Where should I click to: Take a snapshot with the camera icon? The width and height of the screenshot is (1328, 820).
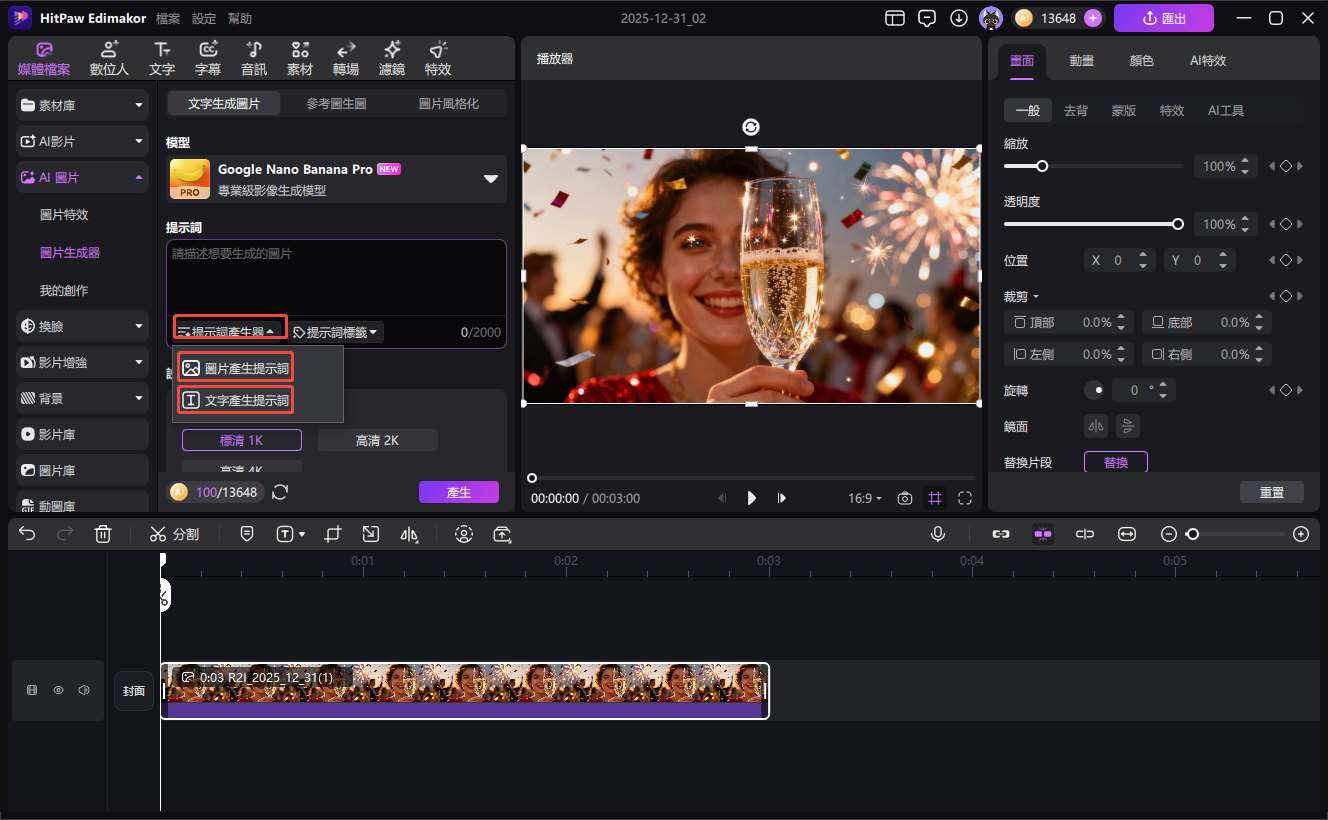tap(904, 498)
